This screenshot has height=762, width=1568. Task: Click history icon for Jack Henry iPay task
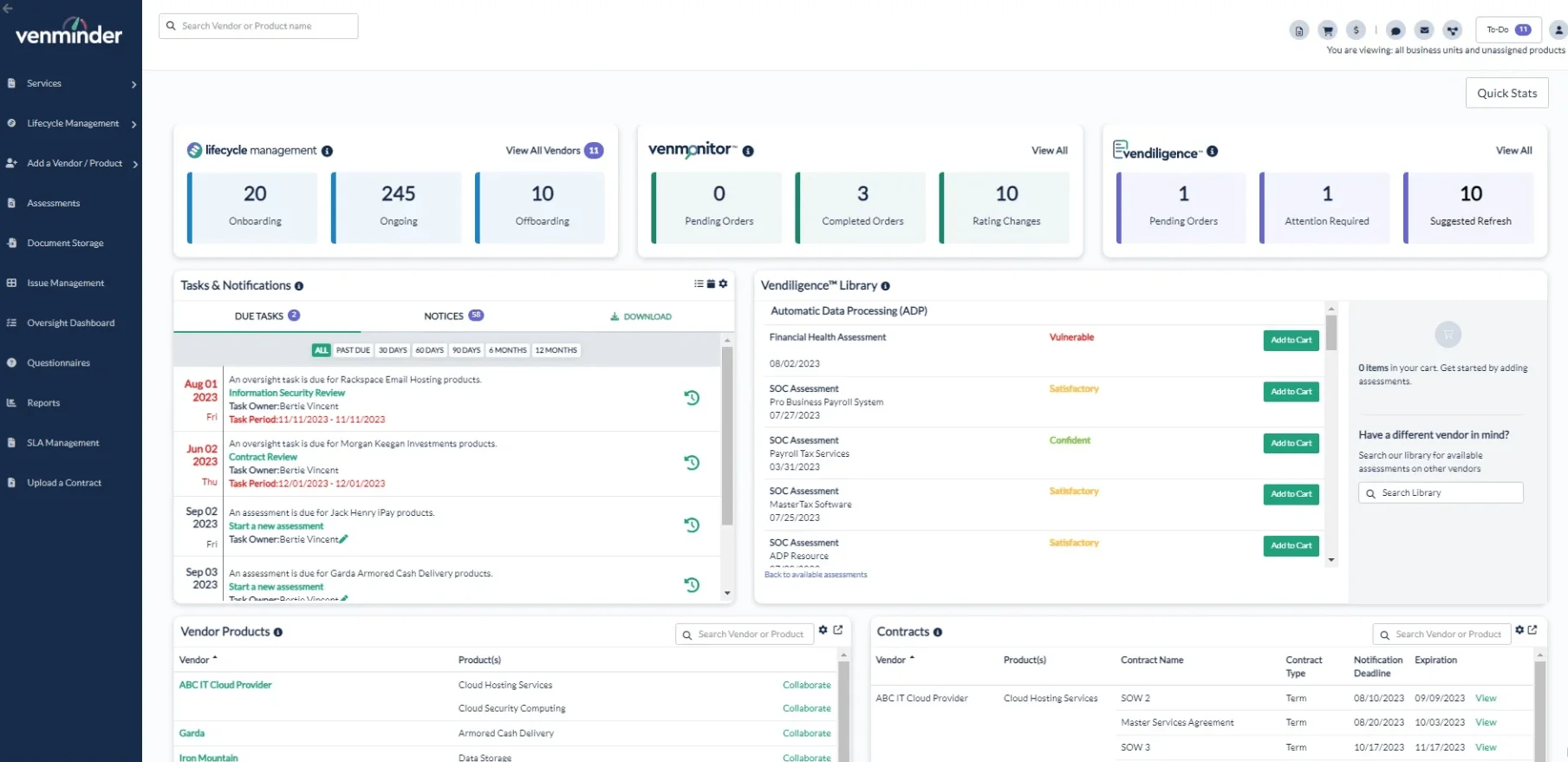click(692, 524)
